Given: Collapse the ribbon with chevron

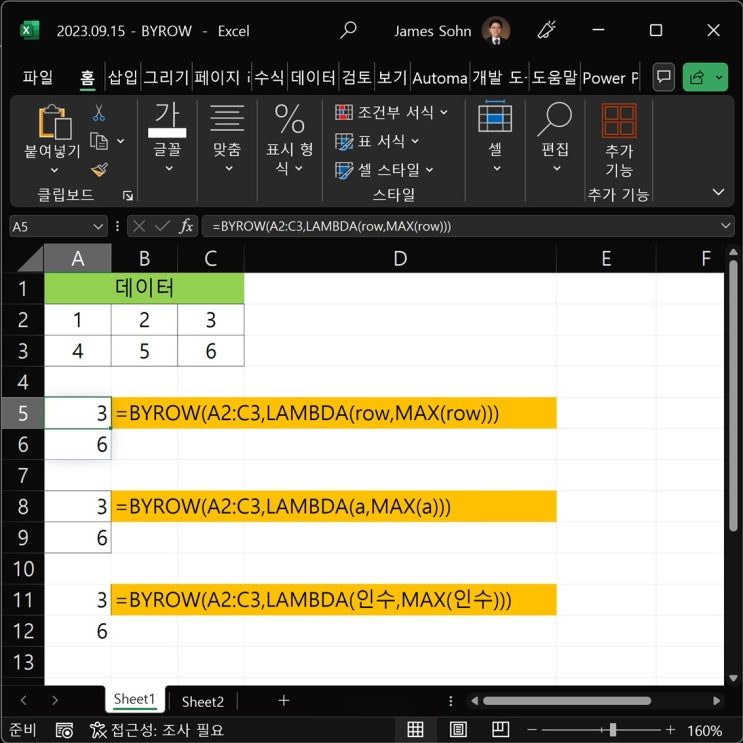Looking at the screenshot, I should (718, 192).
